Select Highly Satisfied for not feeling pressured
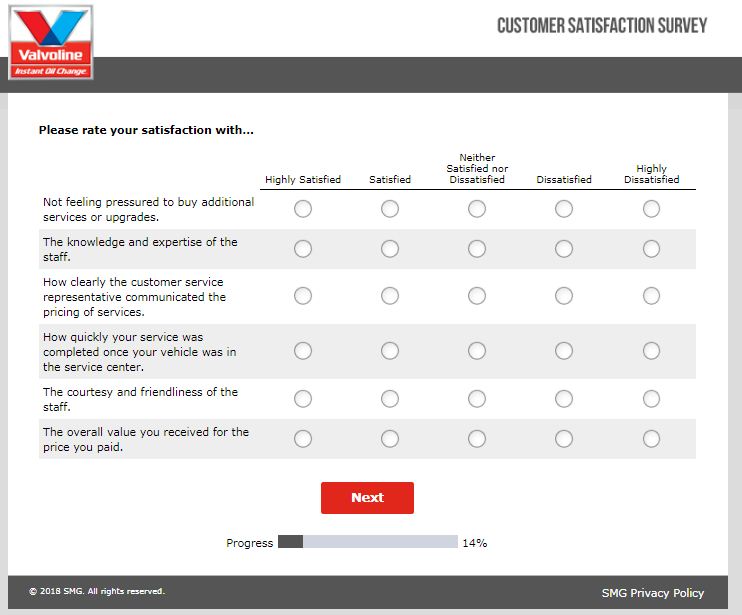This screenshot has width=742, height=615. coord(303,209)
